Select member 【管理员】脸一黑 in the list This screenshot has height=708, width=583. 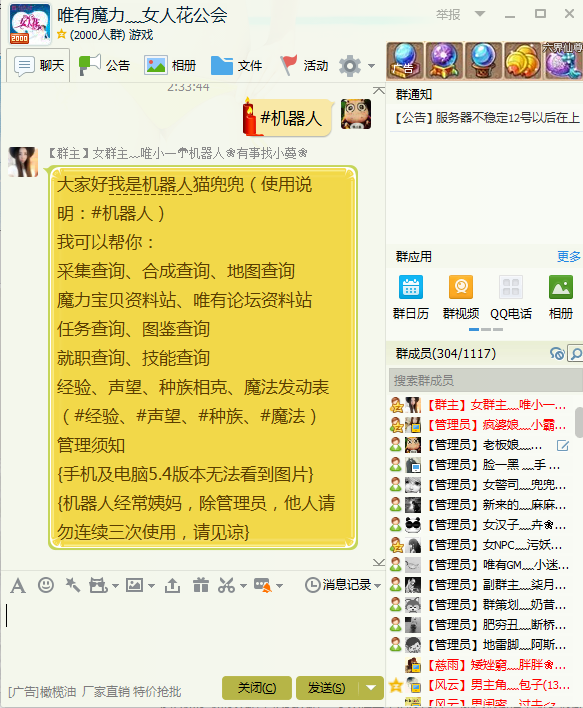click(x=479, y=465)
